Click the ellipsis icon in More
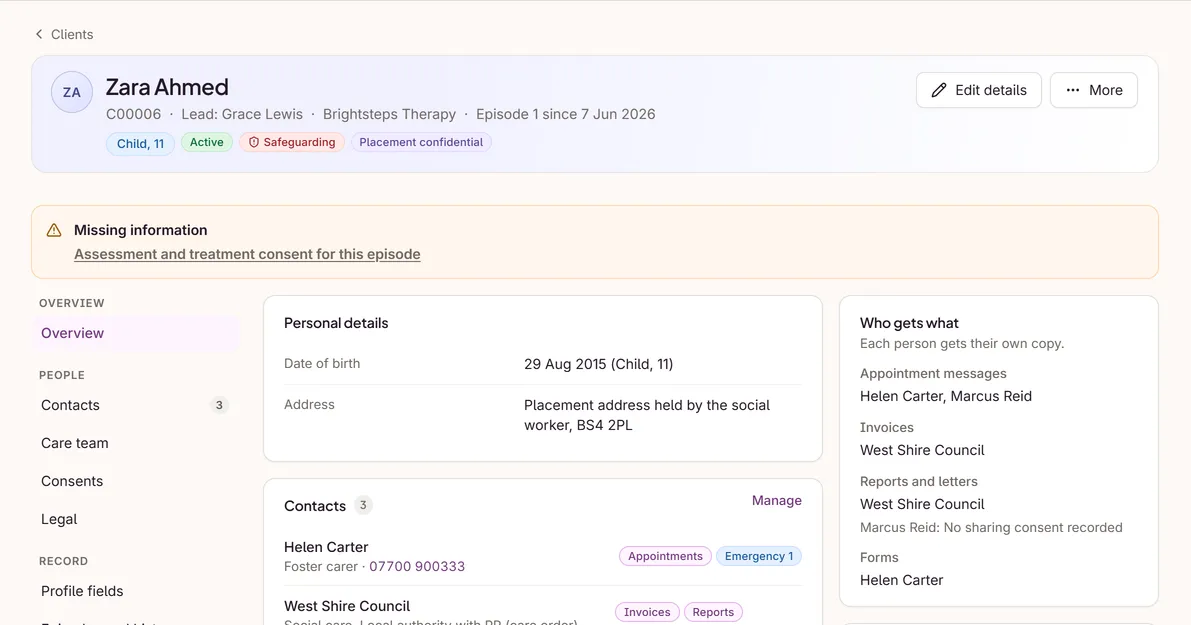Screen dimensions: 1191x625 point(1073,90)
